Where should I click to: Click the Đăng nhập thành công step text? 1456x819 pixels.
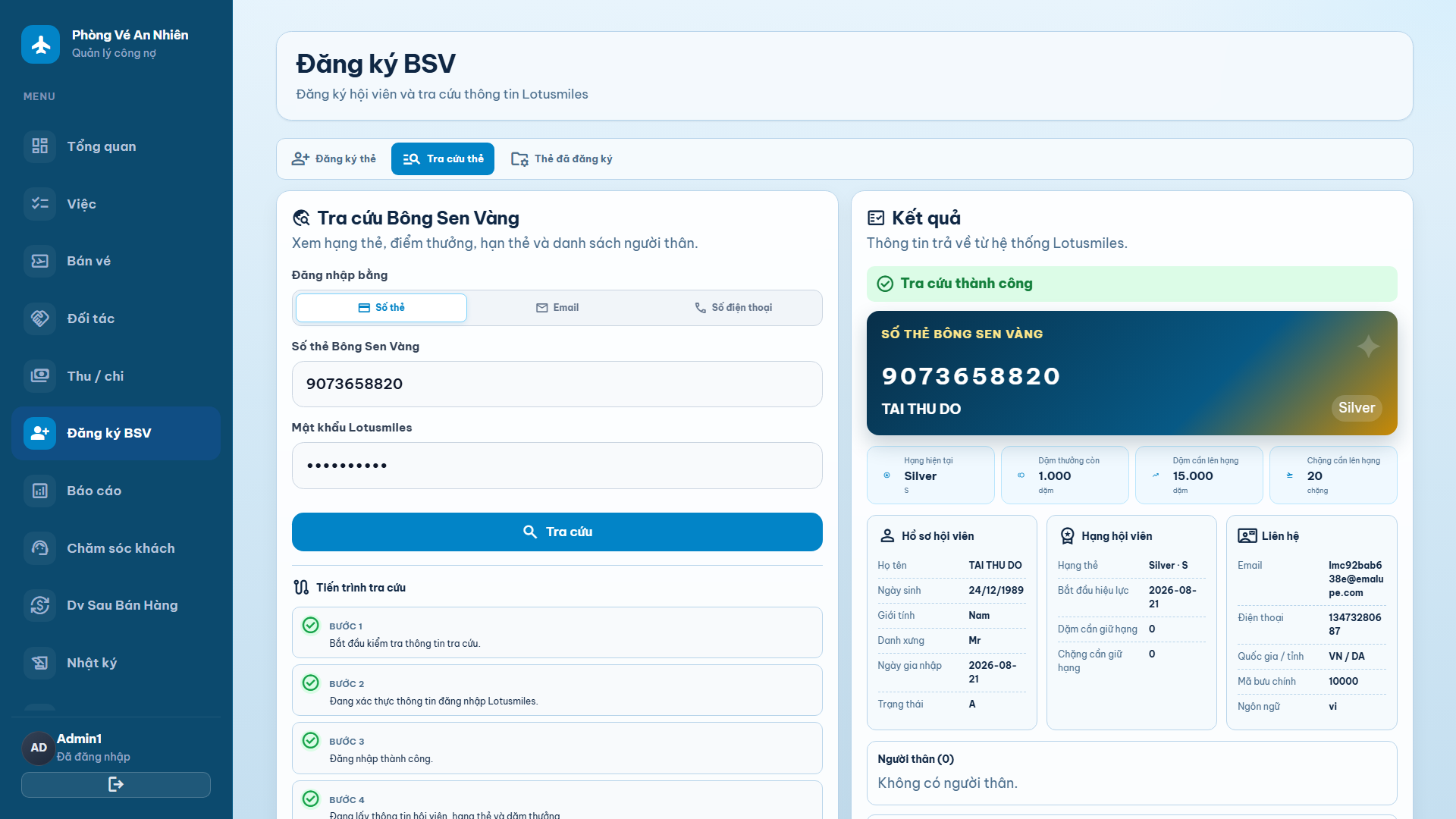point(381,759)
